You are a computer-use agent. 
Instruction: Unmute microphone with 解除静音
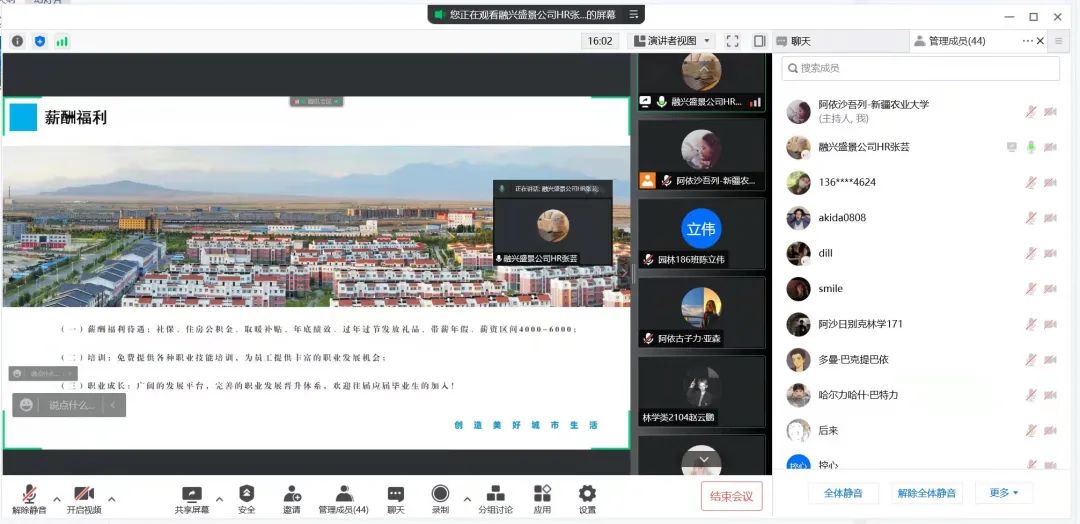point(30,497)
